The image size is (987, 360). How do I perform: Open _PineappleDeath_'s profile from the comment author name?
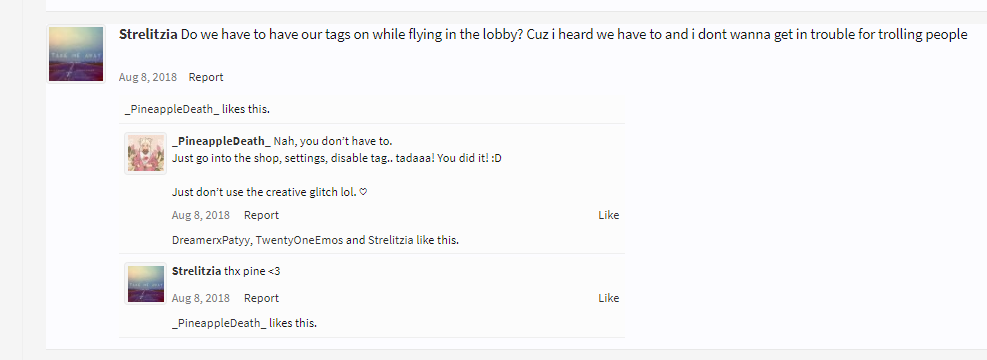click(x=221, y=140)
